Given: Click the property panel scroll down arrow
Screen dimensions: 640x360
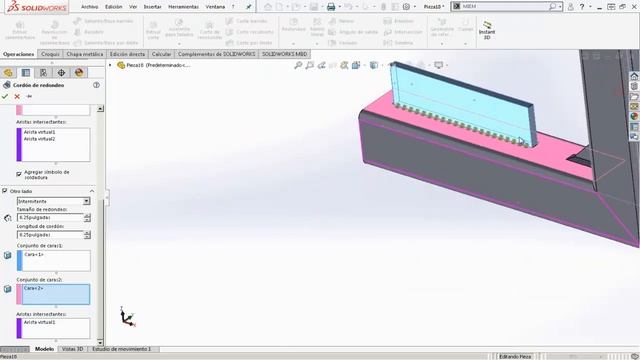Looking at the screenshot, I should [x=100, y=342].
